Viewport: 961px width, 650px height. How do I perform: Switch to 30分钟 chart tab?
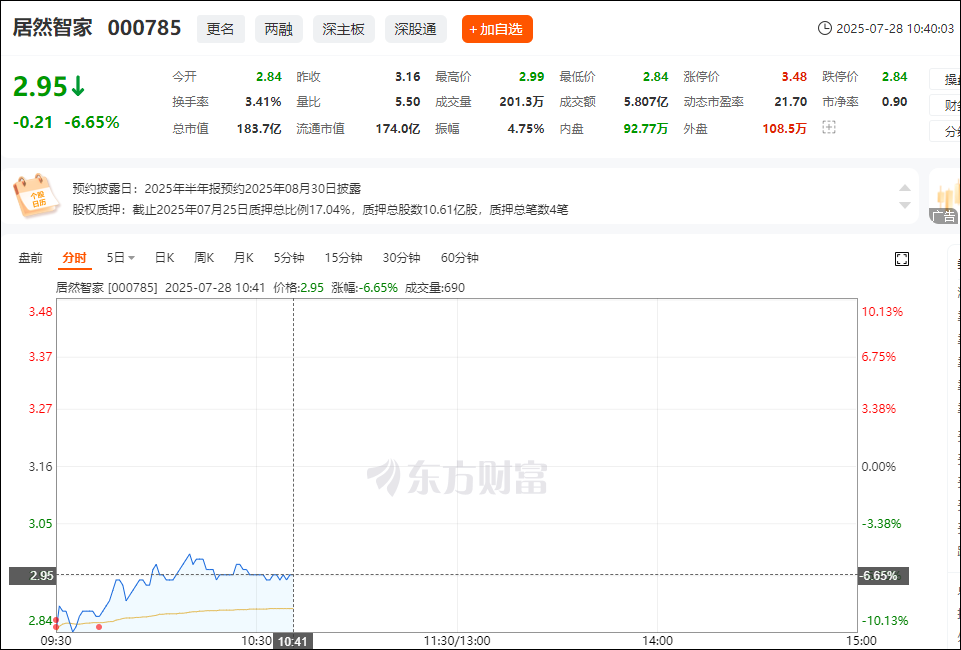tap(401, 258)
